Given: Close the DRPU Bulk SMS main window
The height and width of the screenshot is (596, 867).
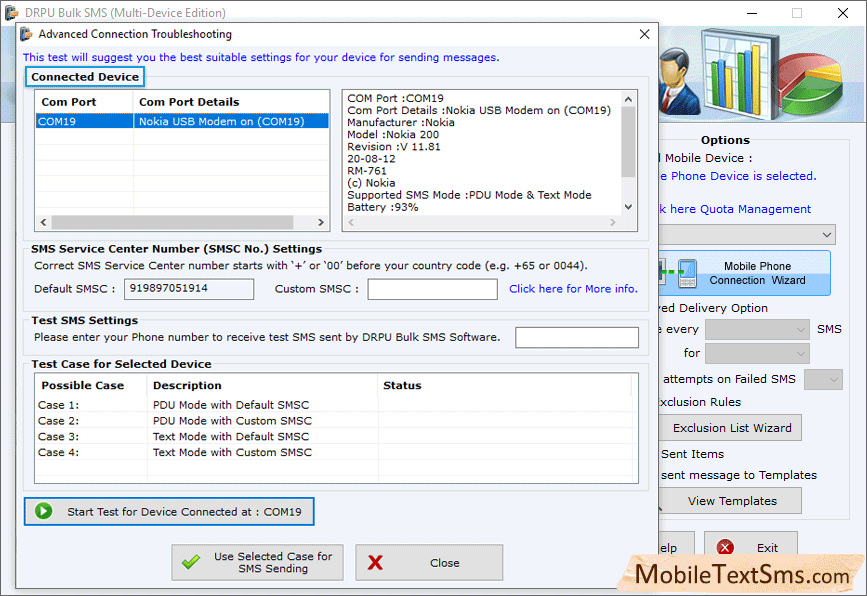Looking at the screenshot, I should [843, 13].
